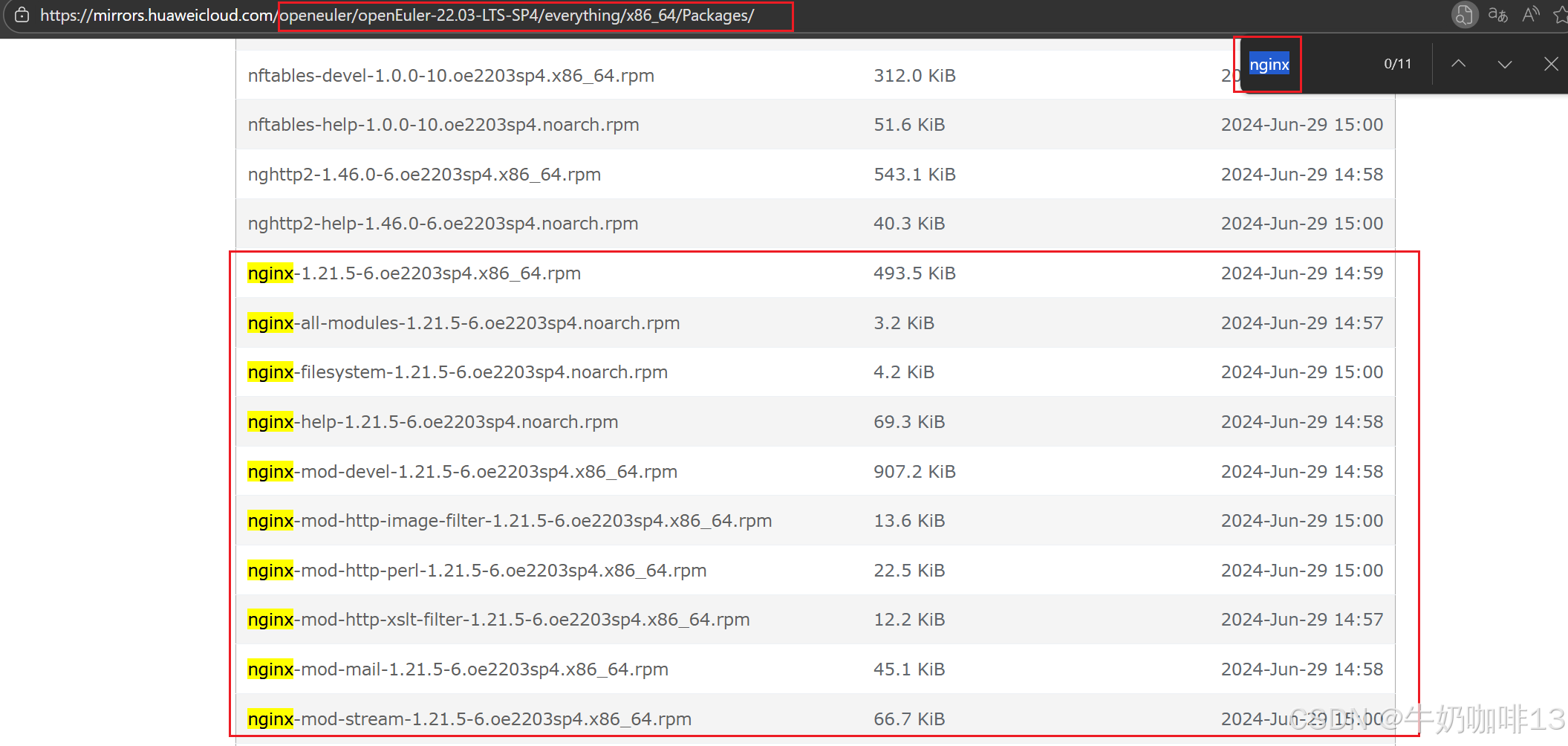Click the 13.6 KiB size value

coord(909,521)
